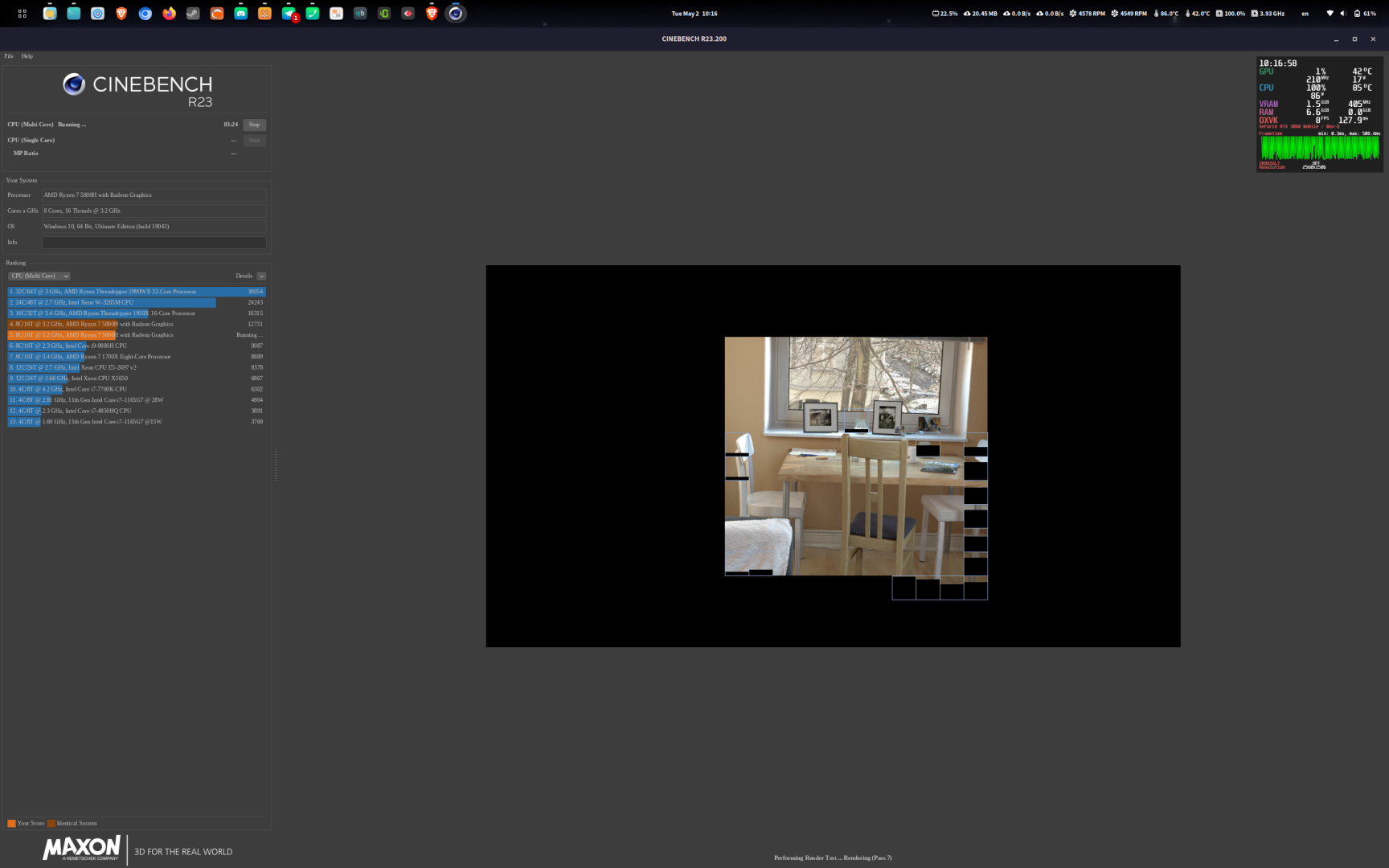The width and height of the screenshot is (1389, 868).
Task: Click the CPU usage 22.5% indicator
Action: pos(944,14)
